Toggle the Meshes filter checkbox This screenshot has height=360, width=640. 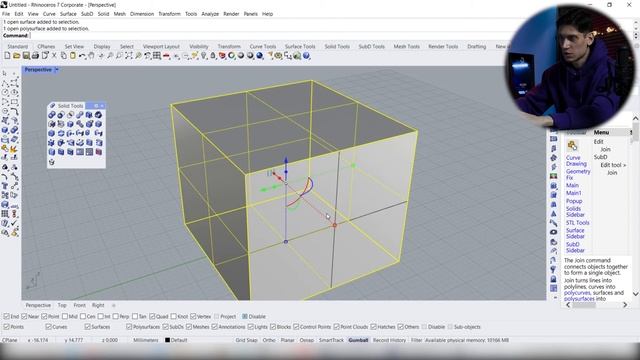(x=189, y=327)
